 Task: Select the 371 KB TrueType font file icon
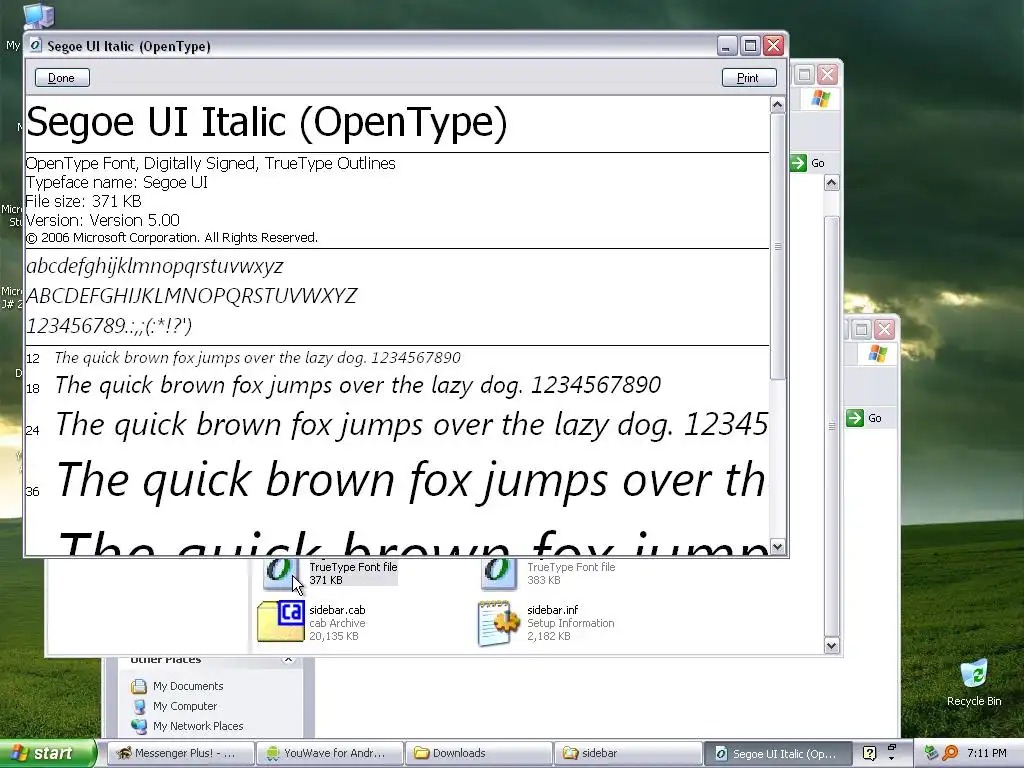pyautogui.click(x=282, y=574)
